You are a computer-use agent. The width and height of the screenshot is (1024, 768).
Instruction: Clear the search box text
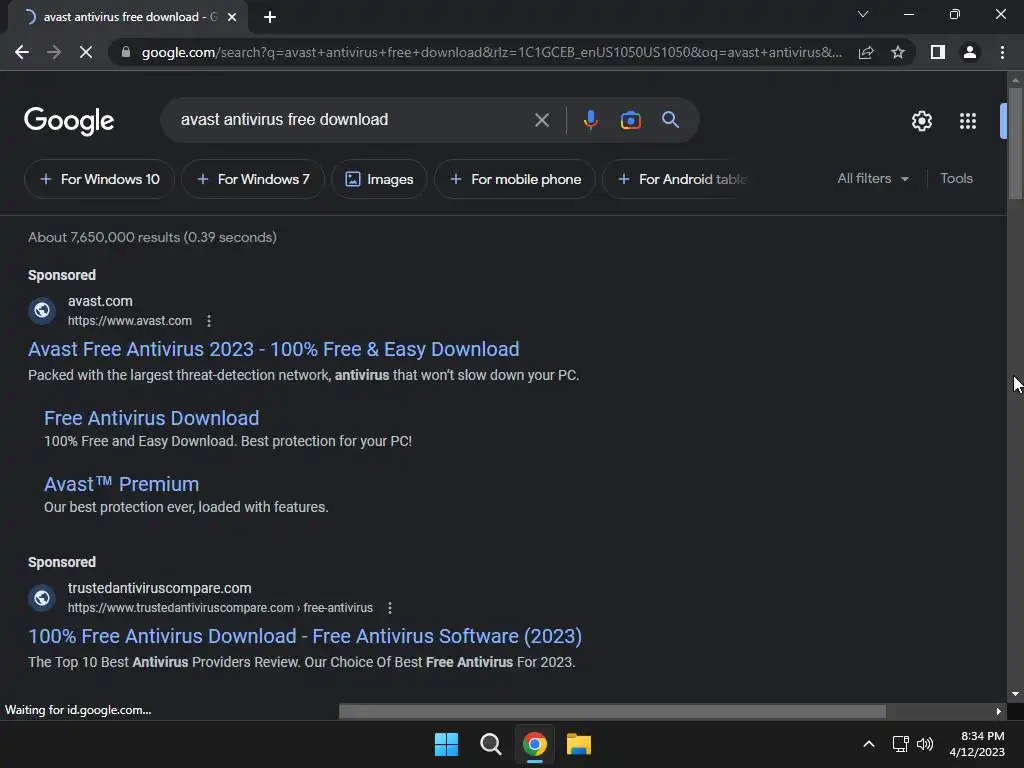pyautogui.click(x=541, y=120)
